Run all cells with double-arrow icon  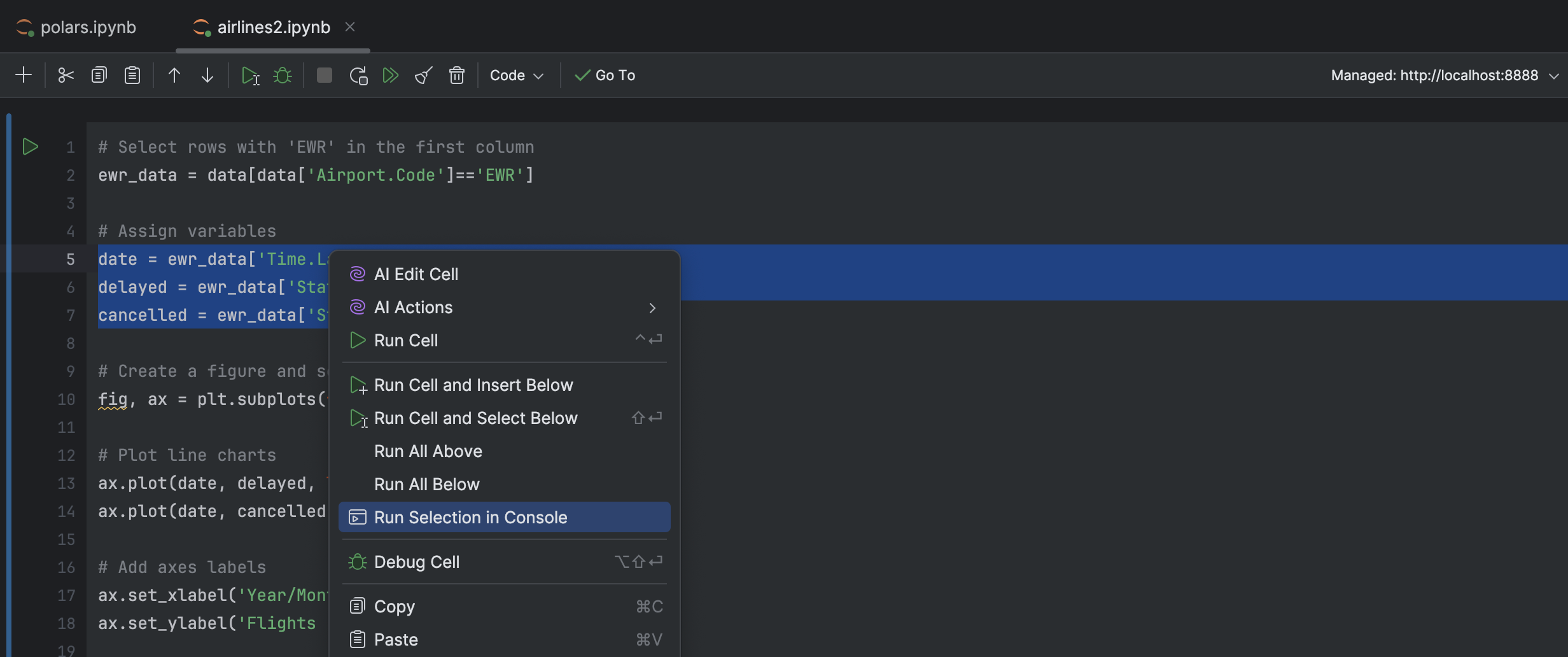coord(391,75)
